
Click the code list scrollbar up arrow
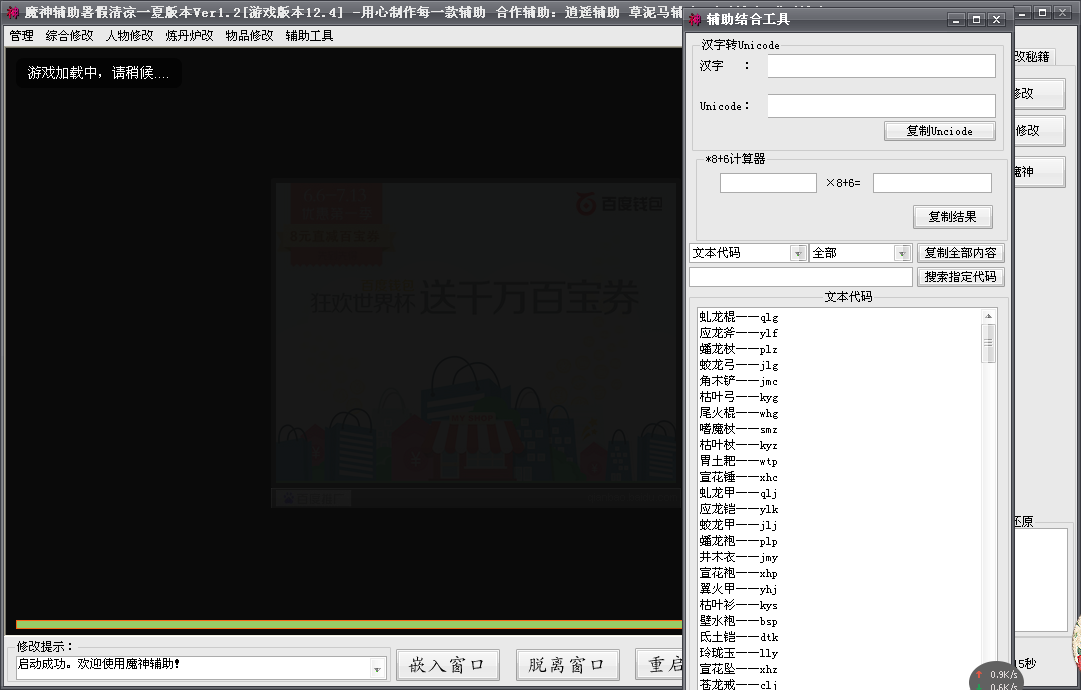[989, 316]
